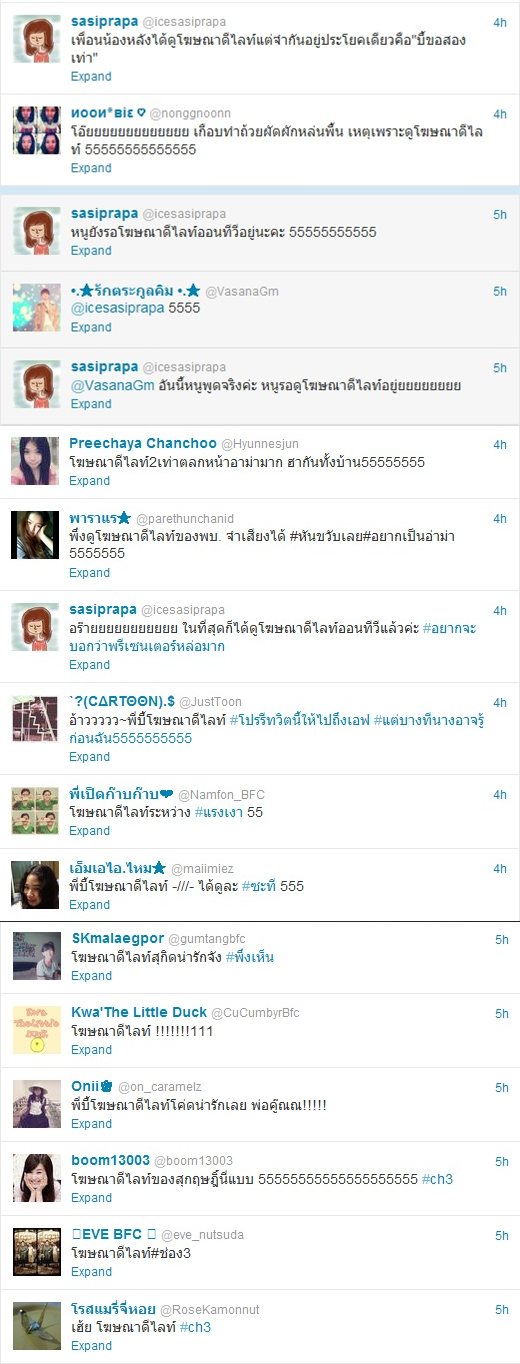Expand the tweet by boom13003

(91, 1198)
